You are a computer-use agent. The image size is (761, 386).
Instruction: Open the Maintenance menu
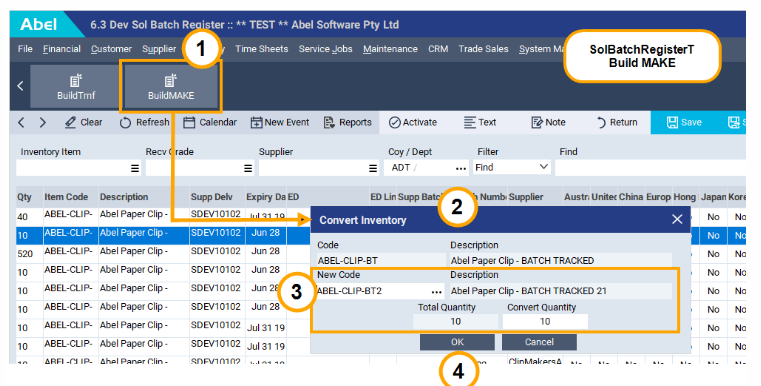pos(390,49)
